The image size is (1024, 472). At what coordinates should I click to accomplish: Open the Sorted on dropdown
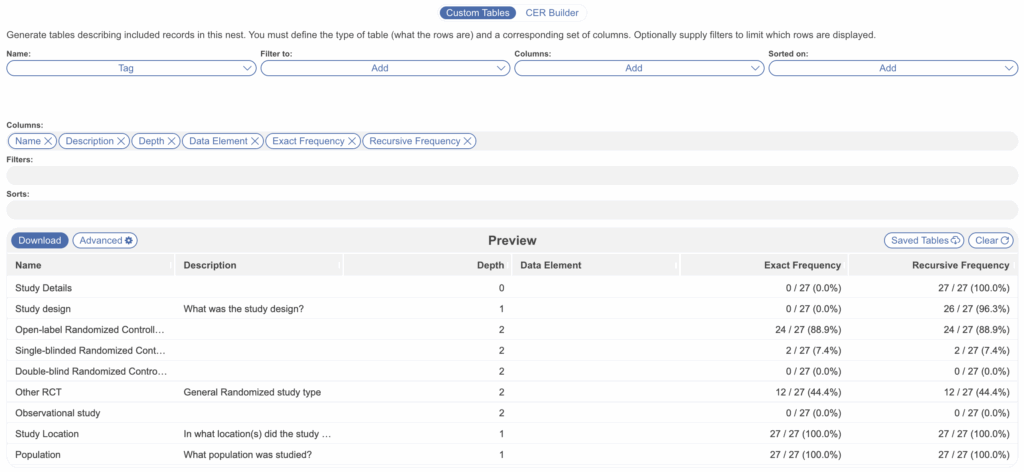coord(893,68)
